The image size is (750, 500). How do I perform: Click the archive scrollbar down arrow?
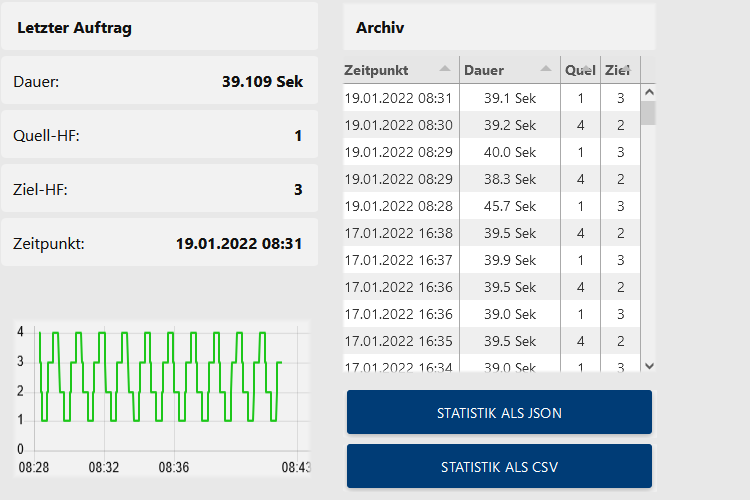tap(648, 367)
